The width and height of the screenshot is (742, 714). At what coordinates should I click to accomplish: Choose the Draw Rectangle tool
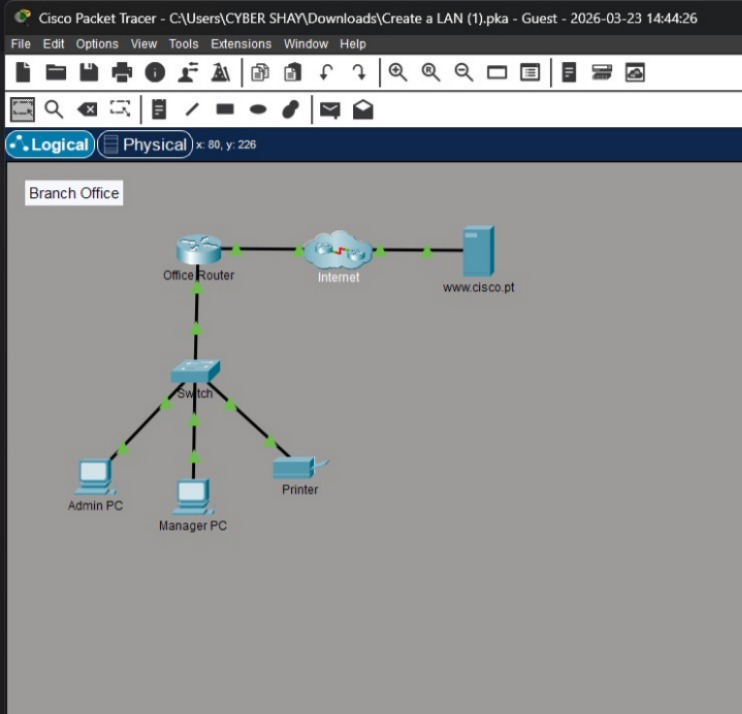point(225,109)
